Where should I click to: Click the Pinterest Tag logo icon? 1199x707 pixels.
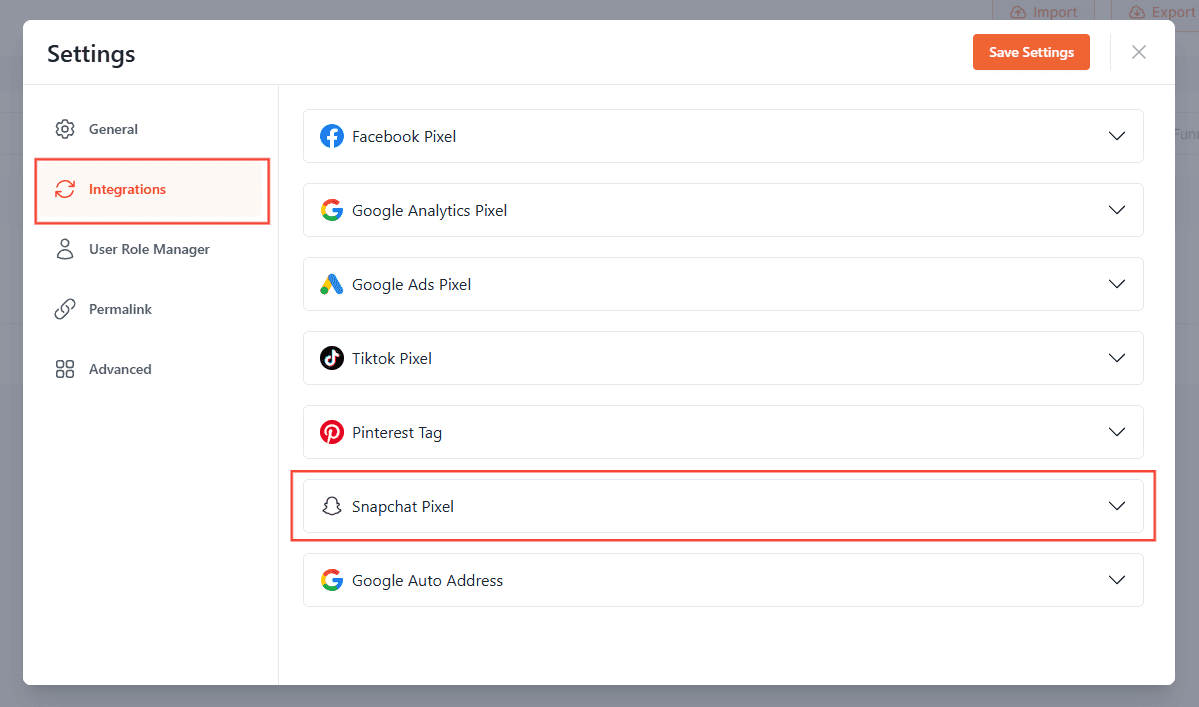click(332, 432)
